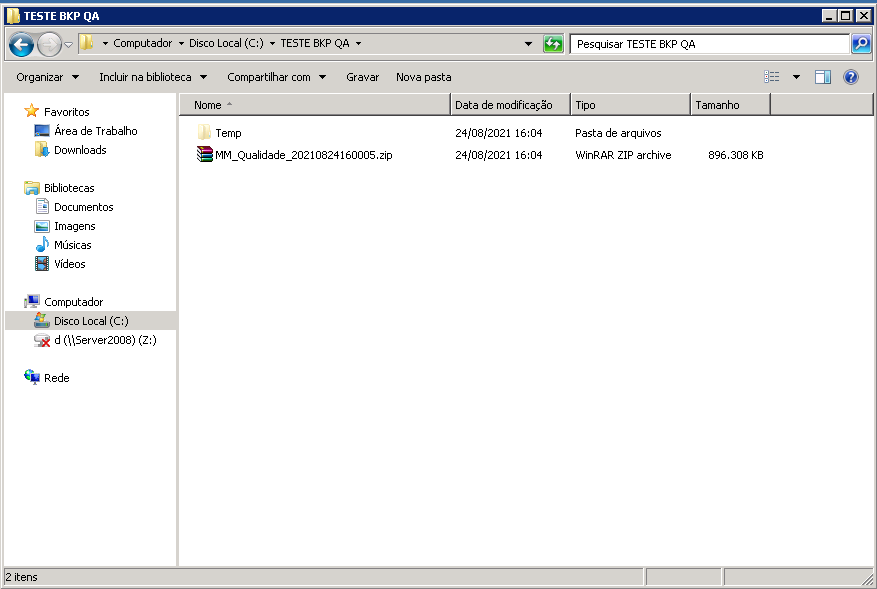
Task: Click the greyed Forward arrow button
Action: click(49, 44)
